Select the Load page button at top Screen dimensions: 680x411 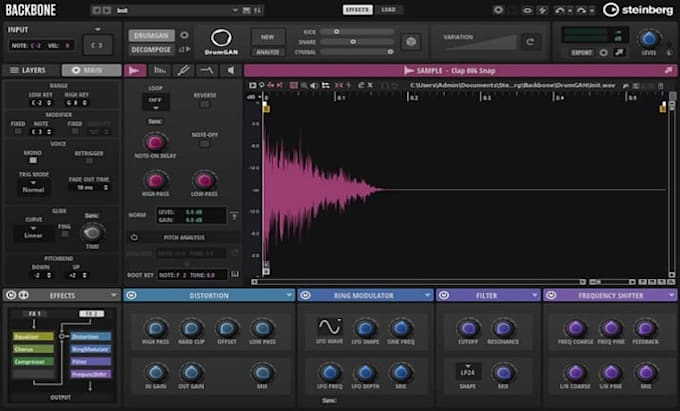click(389, 10)
